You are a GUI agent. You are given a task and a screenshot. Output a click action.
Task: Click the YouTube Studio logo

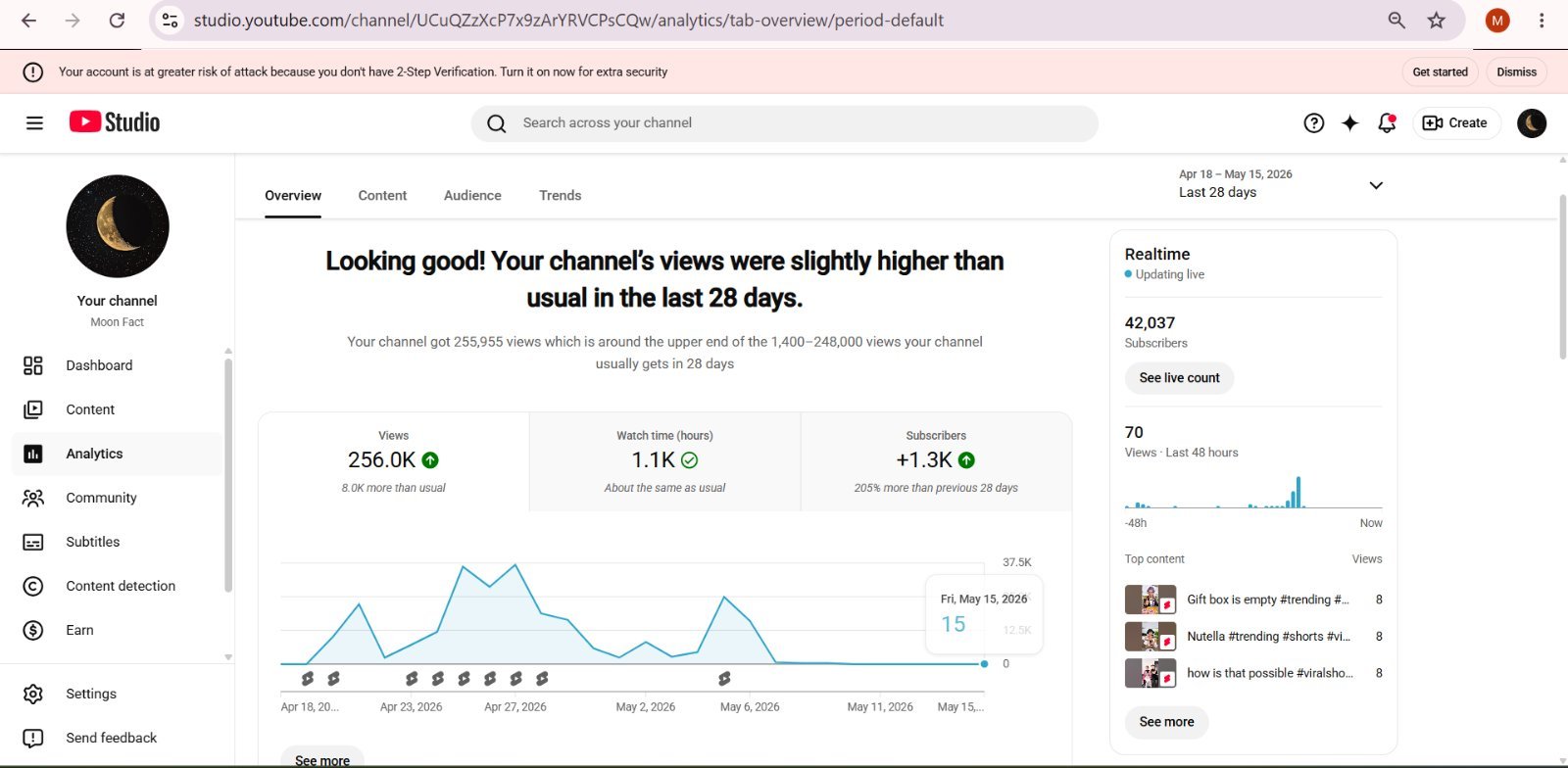coord(115,121)
